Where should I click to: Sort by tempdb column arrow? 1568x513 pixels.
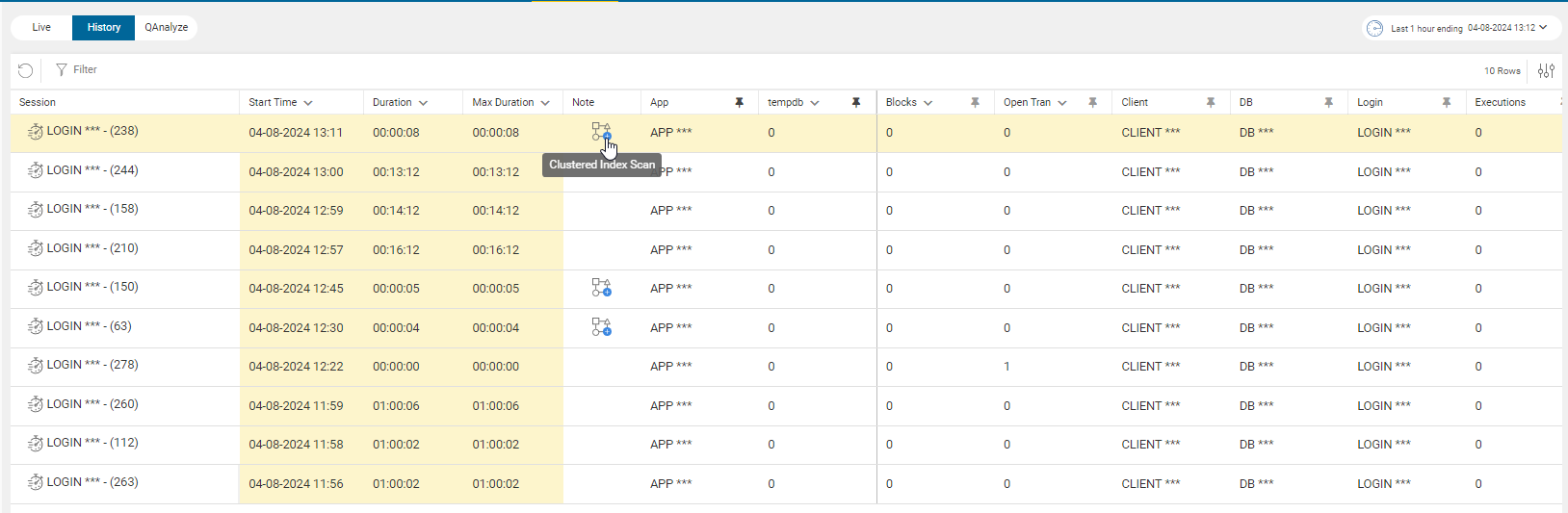(815, 103)
